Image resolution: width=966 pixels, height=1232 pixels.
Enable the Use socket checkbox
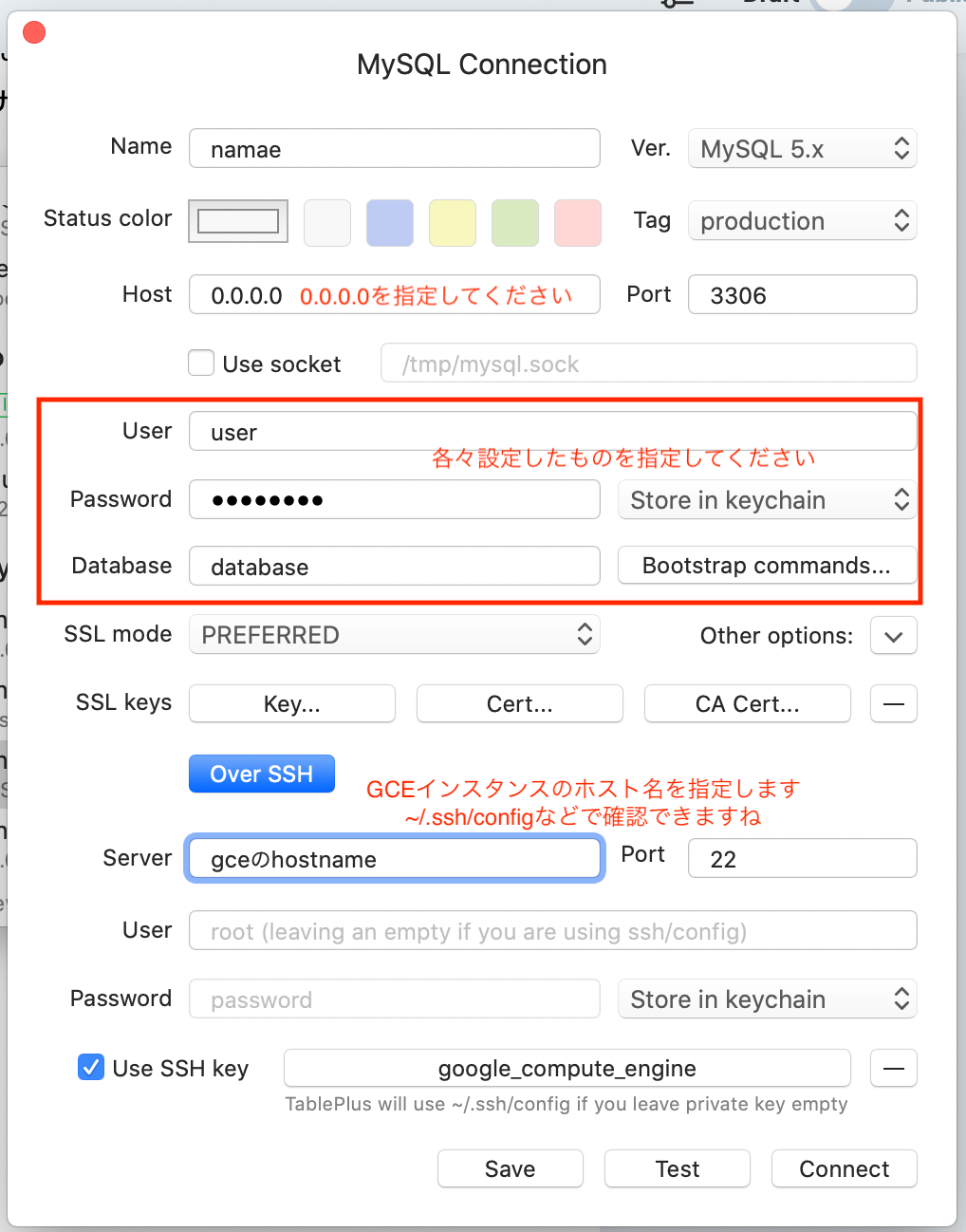(201, 364)
